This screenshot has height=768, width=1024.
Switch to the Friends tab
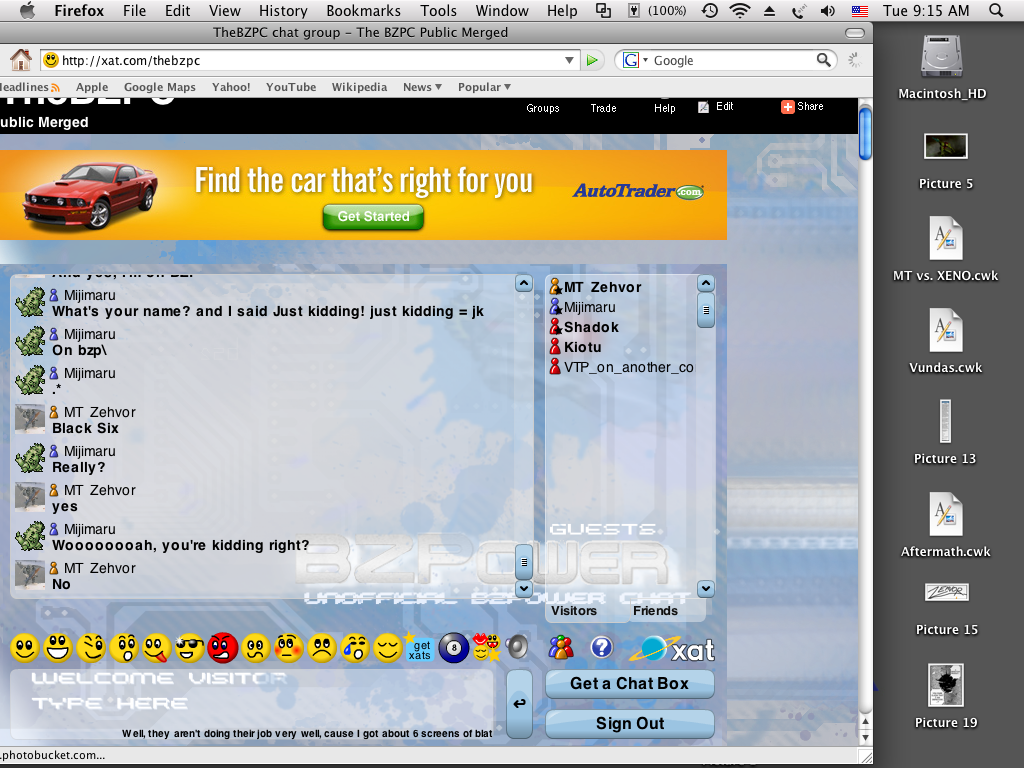(655, 611)
